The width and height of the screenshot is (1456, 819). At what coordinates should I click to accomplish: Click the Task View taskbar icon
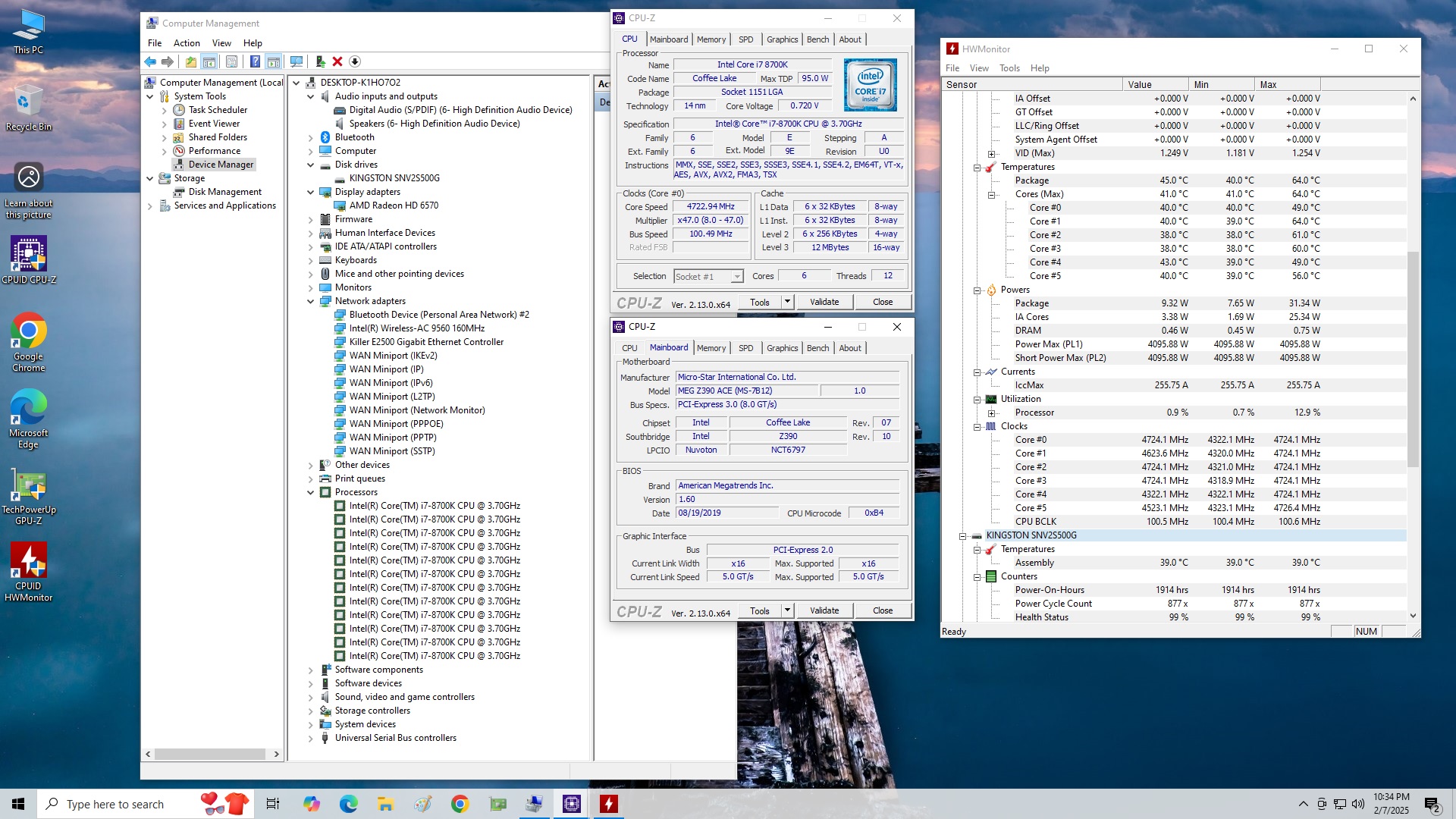click(273, 804)
